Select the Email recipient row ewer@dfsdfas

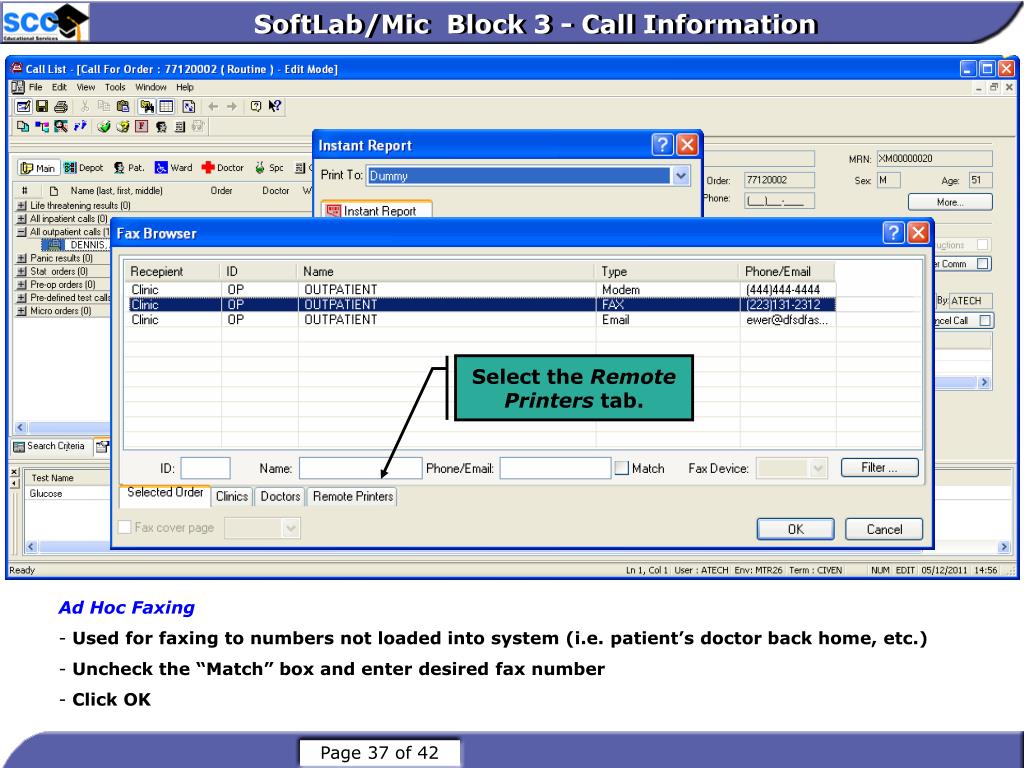[481, 319]
